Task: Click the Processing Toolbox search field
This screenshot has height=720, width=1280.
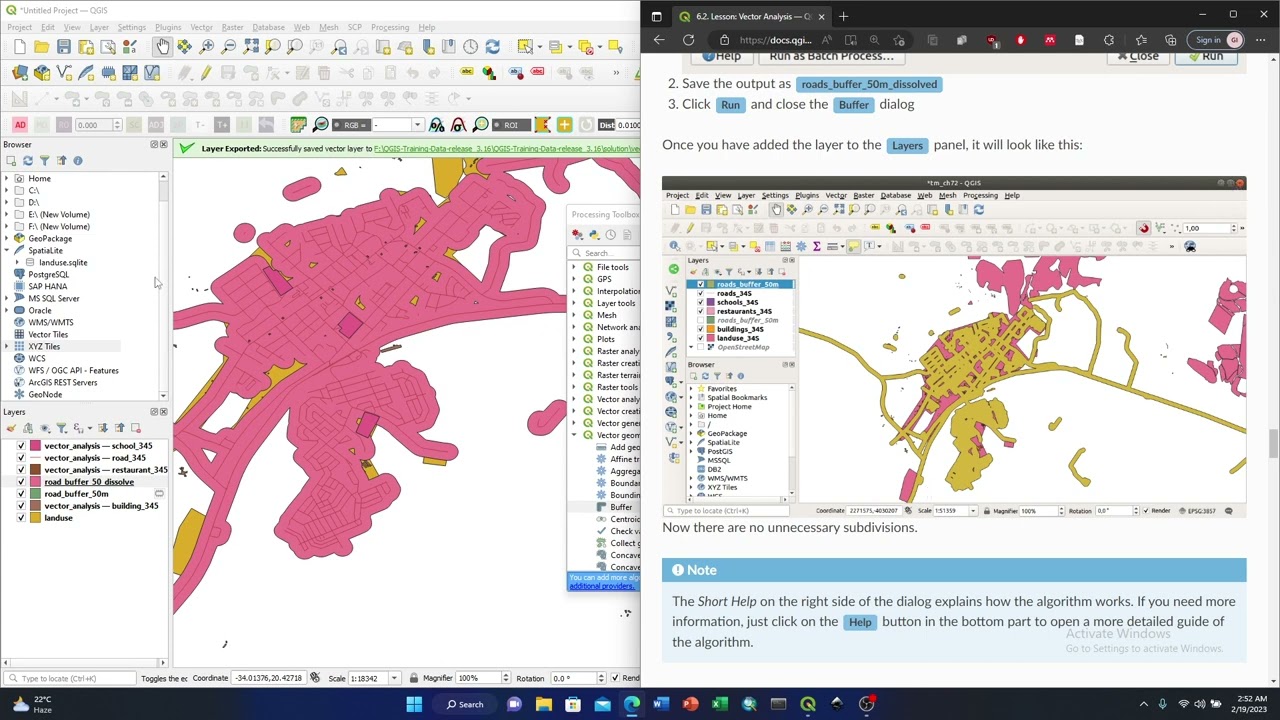Action: tap(606, 253)
